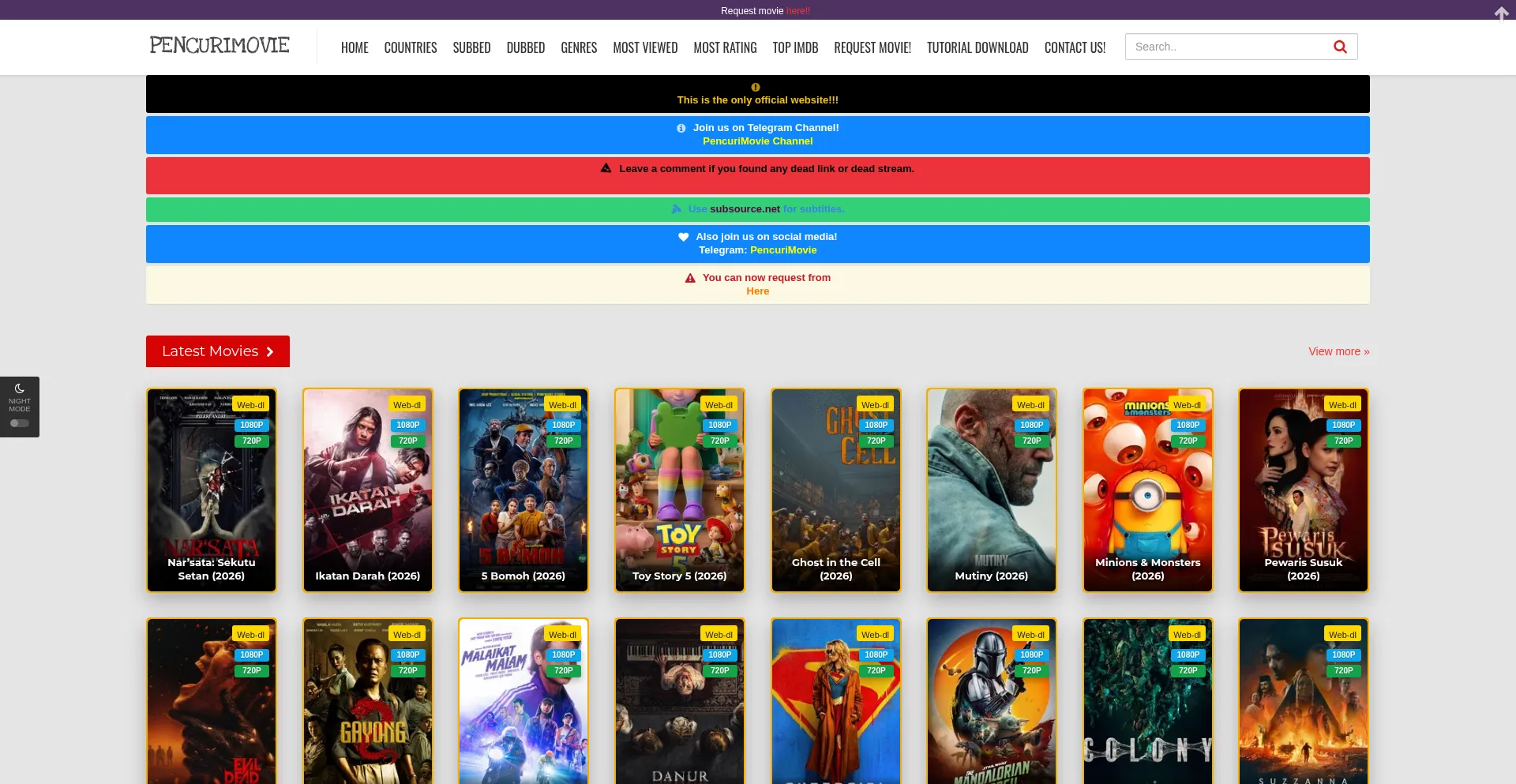Click 1080P badge on Ghost in the Cell
The image size is (1516, 784).
876,425
